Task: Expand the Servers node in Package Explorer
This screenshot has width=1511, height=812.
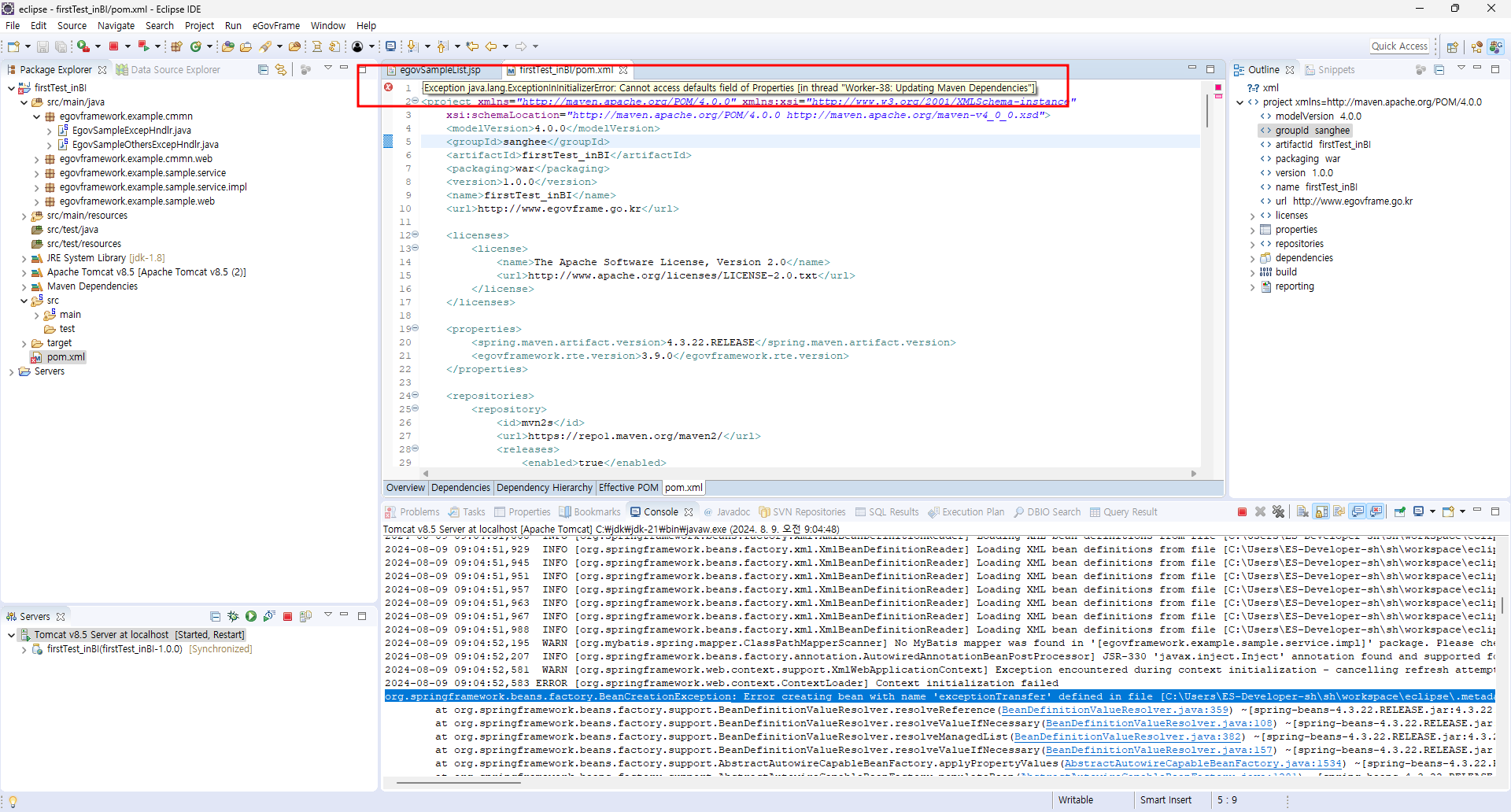Action: coord(12,371)
